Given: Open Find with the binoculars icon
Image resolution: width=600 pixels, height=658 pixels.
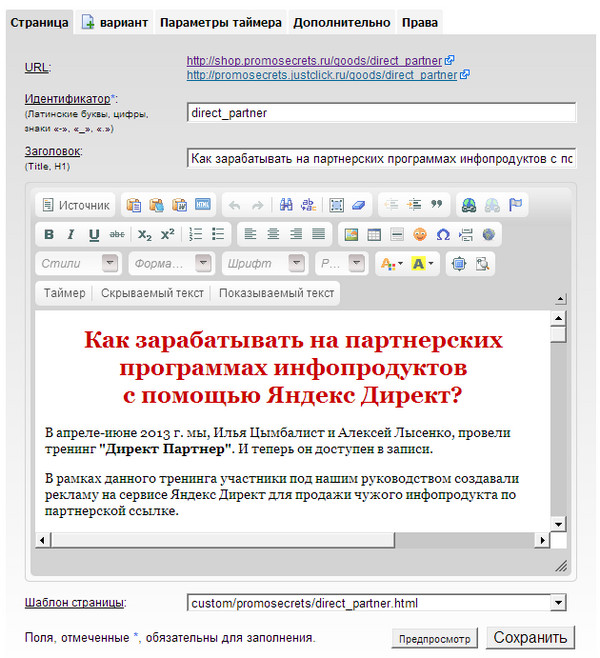Looking at the screenshot, I should click(x=286, y=205).
